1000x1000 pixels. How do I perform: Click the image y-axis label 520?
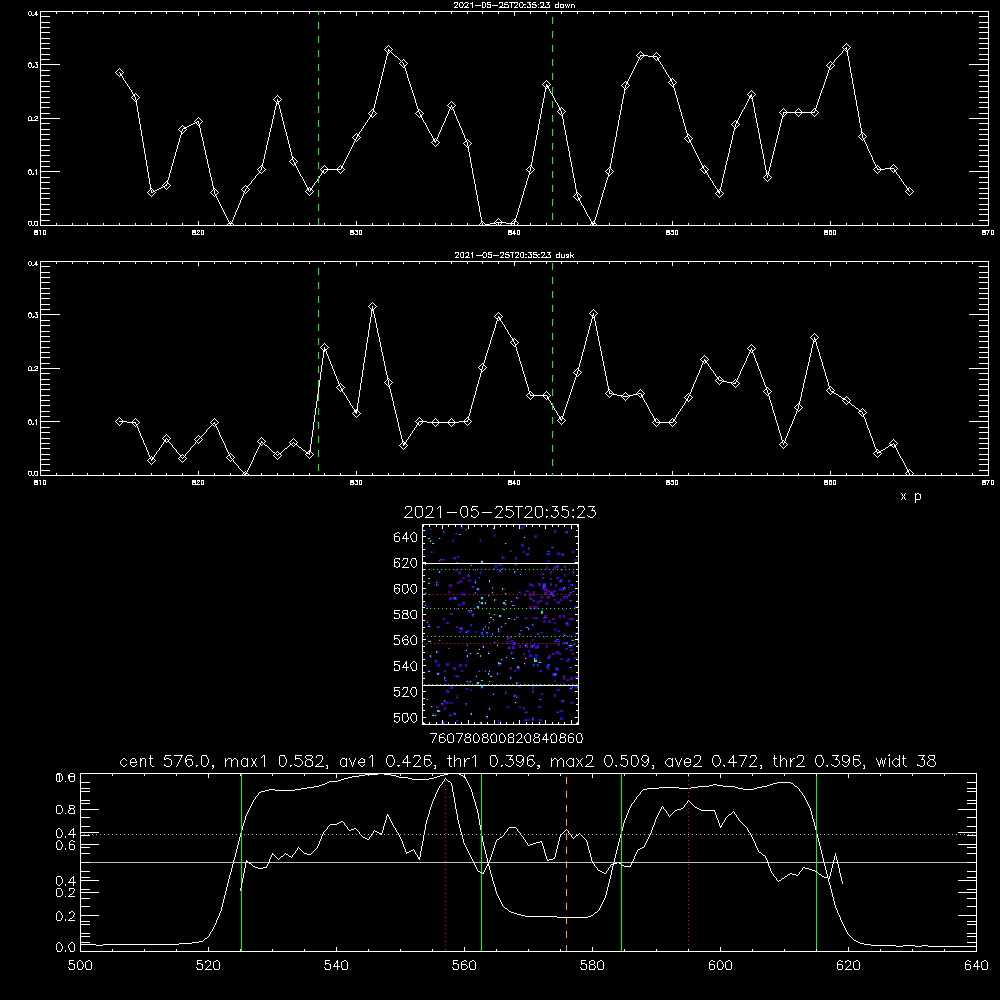[x=406, y=692]
